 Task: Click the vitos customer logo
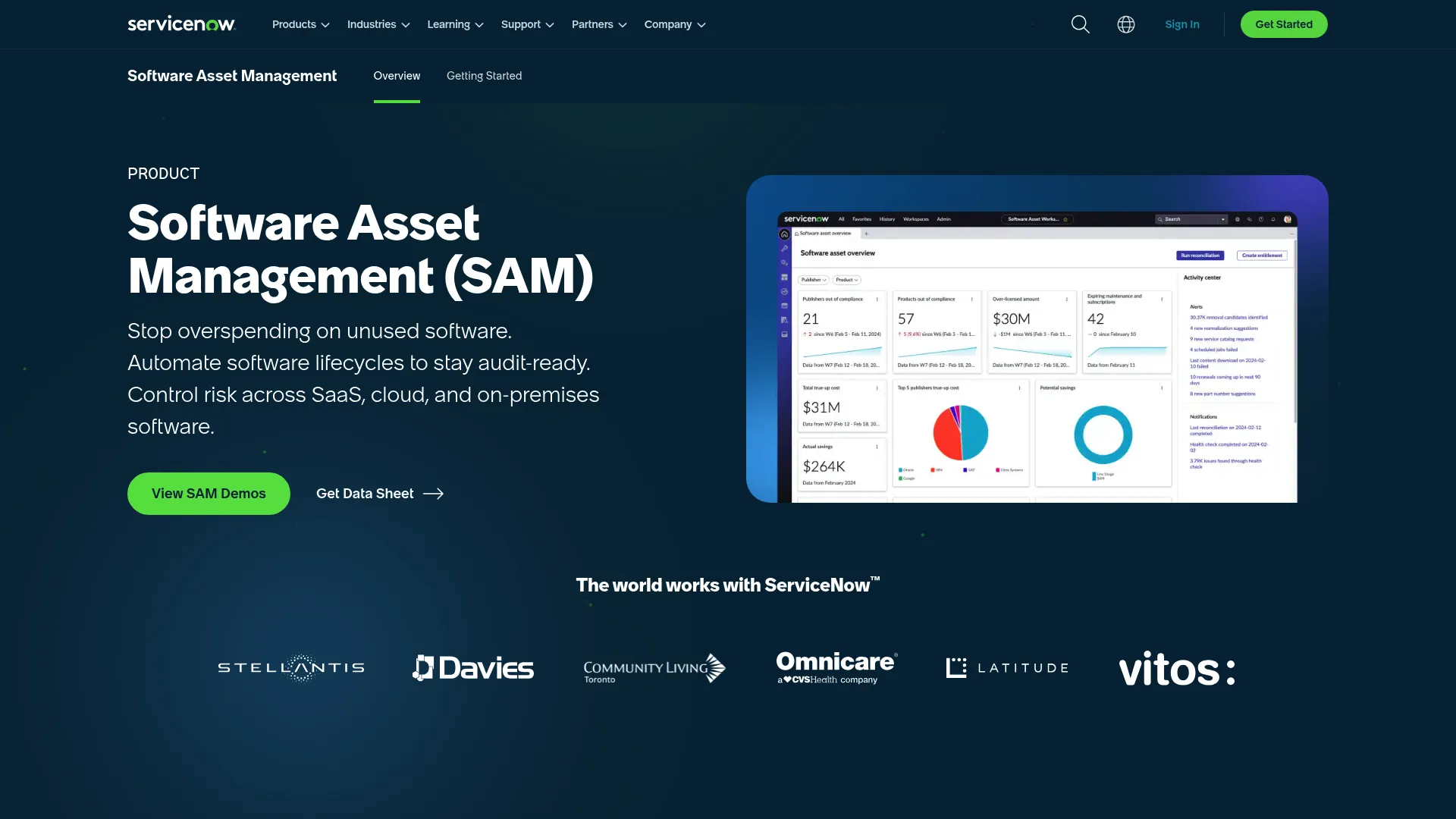click(x=1177, y=669)
